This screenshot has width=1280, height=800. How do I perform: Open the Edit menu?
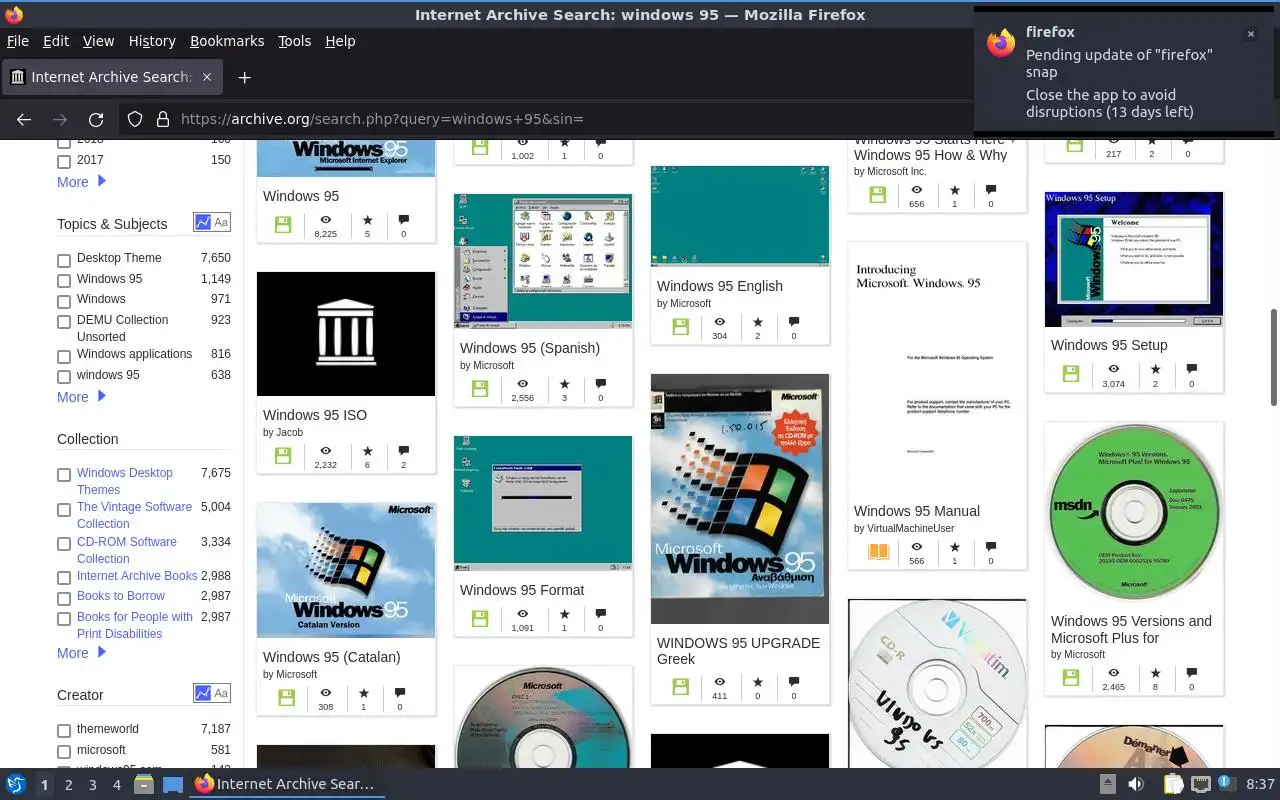click(56, 41)
